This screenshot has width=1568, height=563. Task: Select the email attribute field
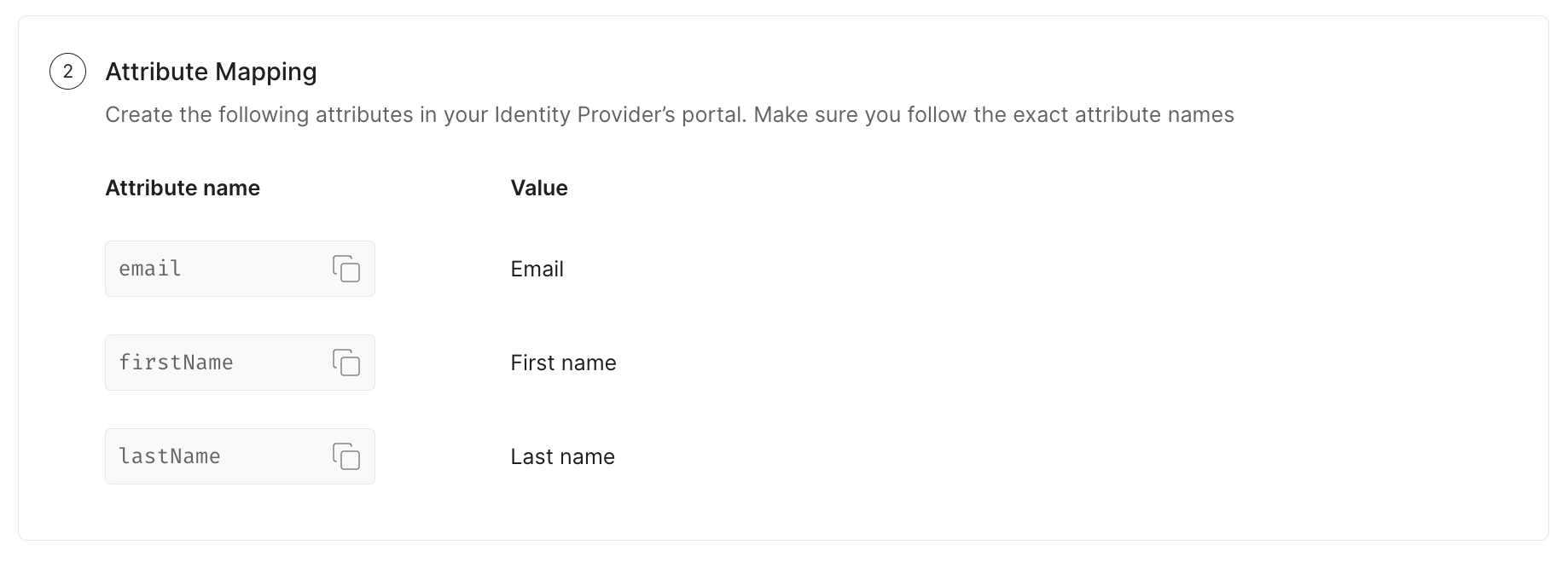[x=240, y=269]
